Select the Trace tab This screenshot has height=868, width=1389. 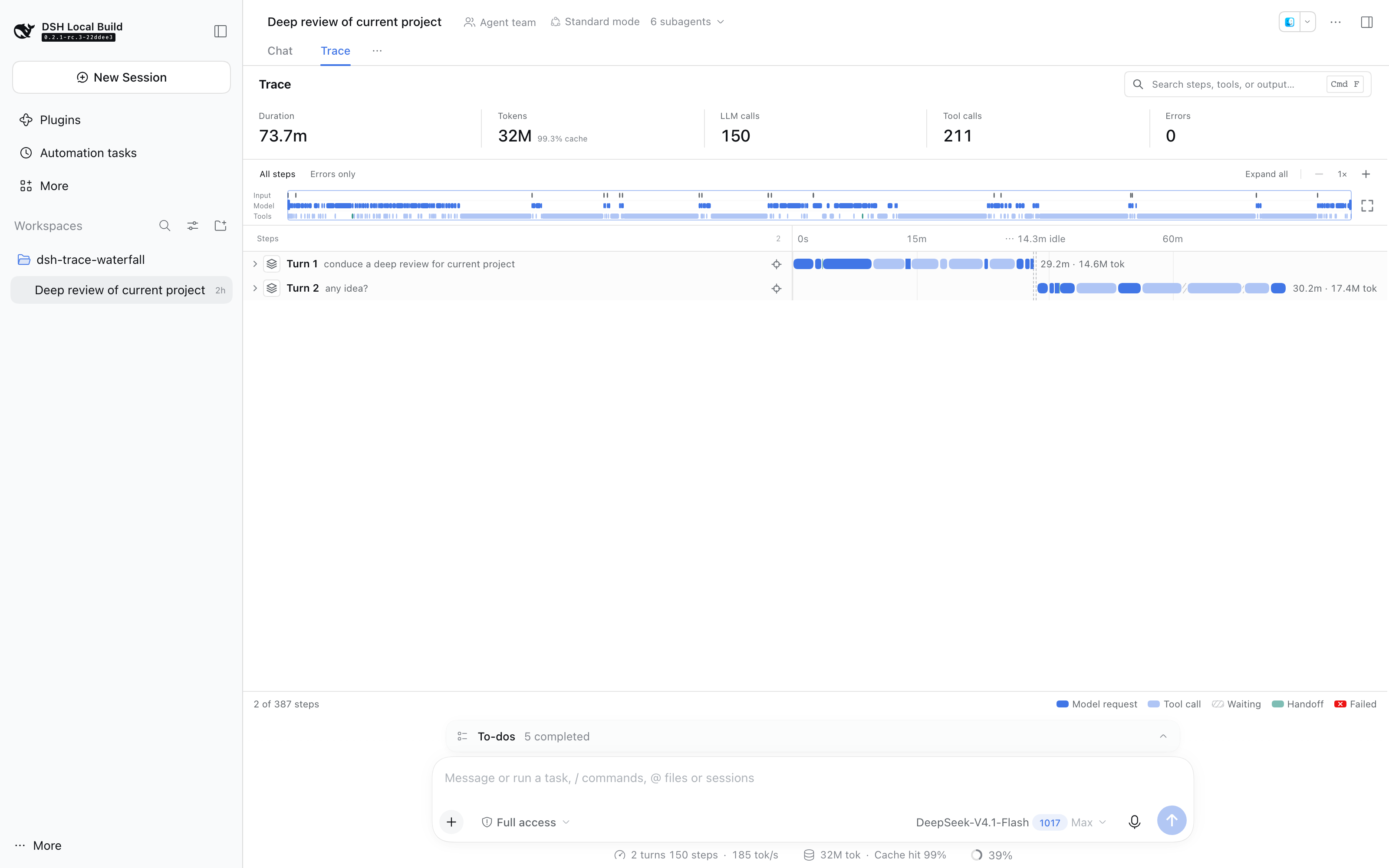click(x=335, y=50)
